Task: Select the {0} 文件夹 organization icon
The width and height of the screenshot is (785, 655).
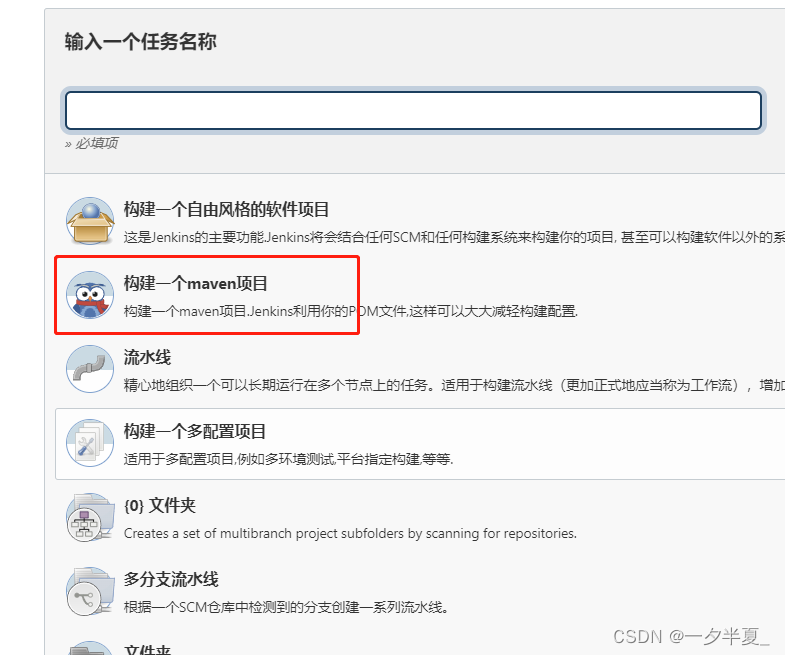Action: tap(90, 517)
